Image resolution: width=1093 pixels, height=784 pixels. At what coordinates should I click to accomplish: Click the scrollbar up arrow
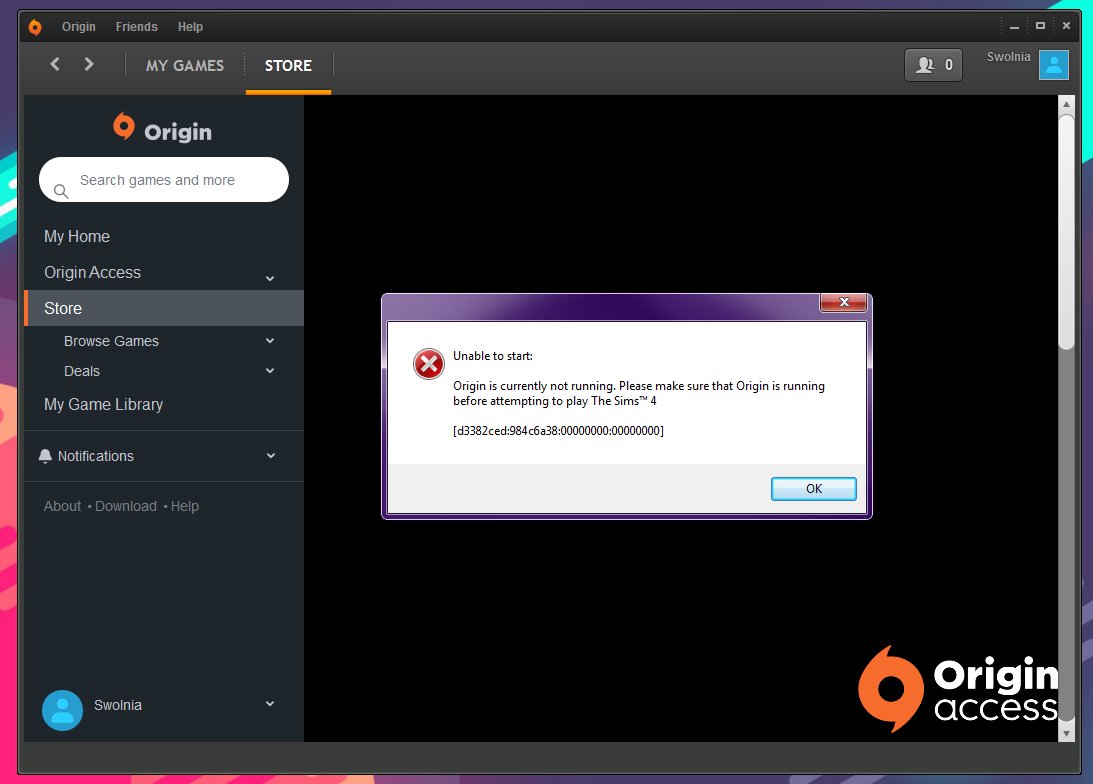[1066, 104]
